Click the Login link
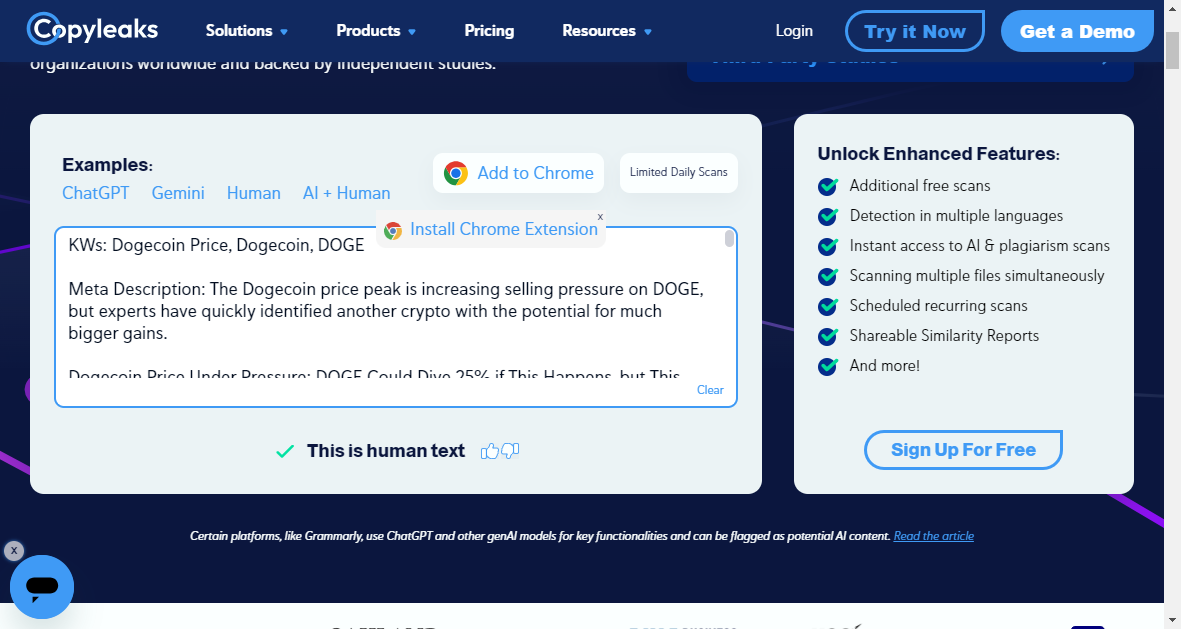Screen dimensions: 1181x629 tap(794, 31)
